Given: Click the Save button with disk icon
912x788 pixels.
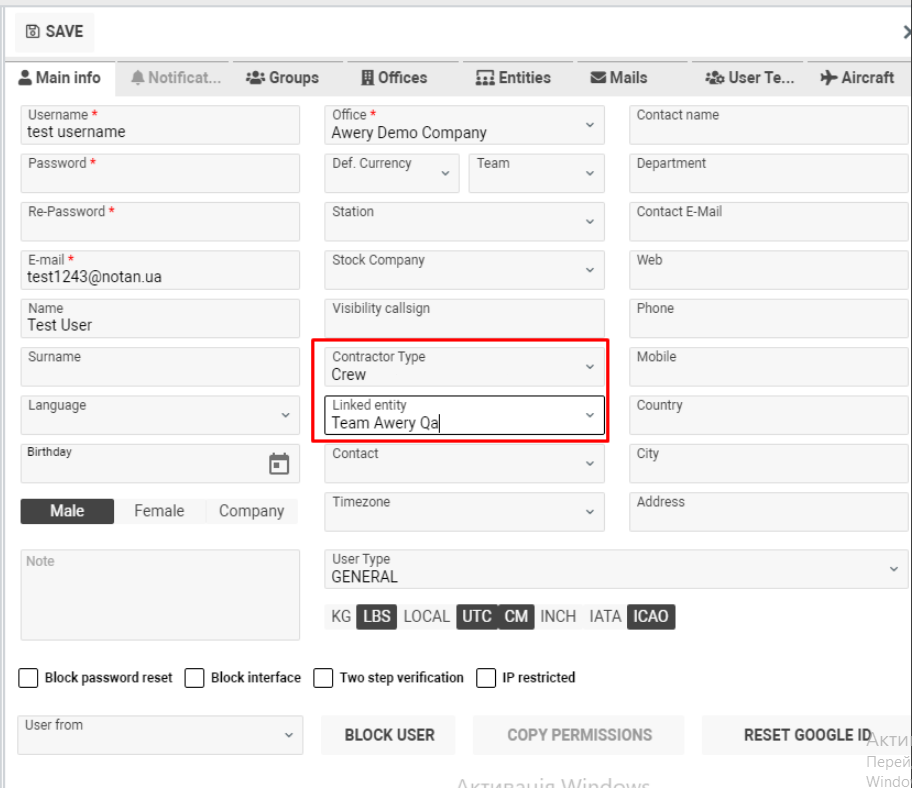Looking at the screenshot, I should [54, 32].
